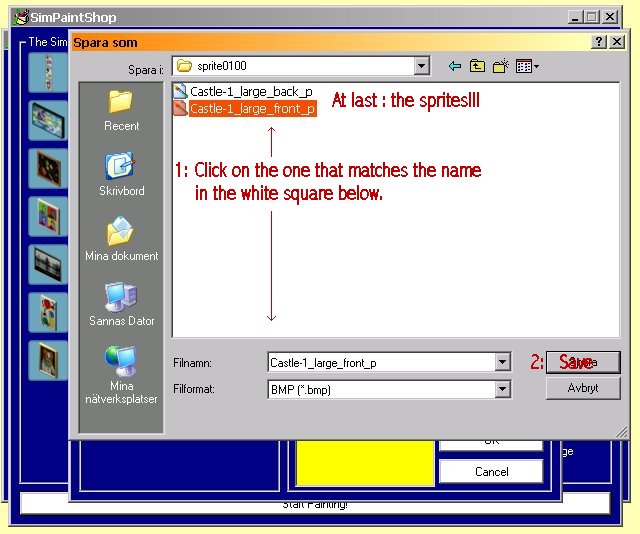Image resolution: width=640 pixels, height=534 pixels.
Task: Go up one folder level
Action: [477, 66]
